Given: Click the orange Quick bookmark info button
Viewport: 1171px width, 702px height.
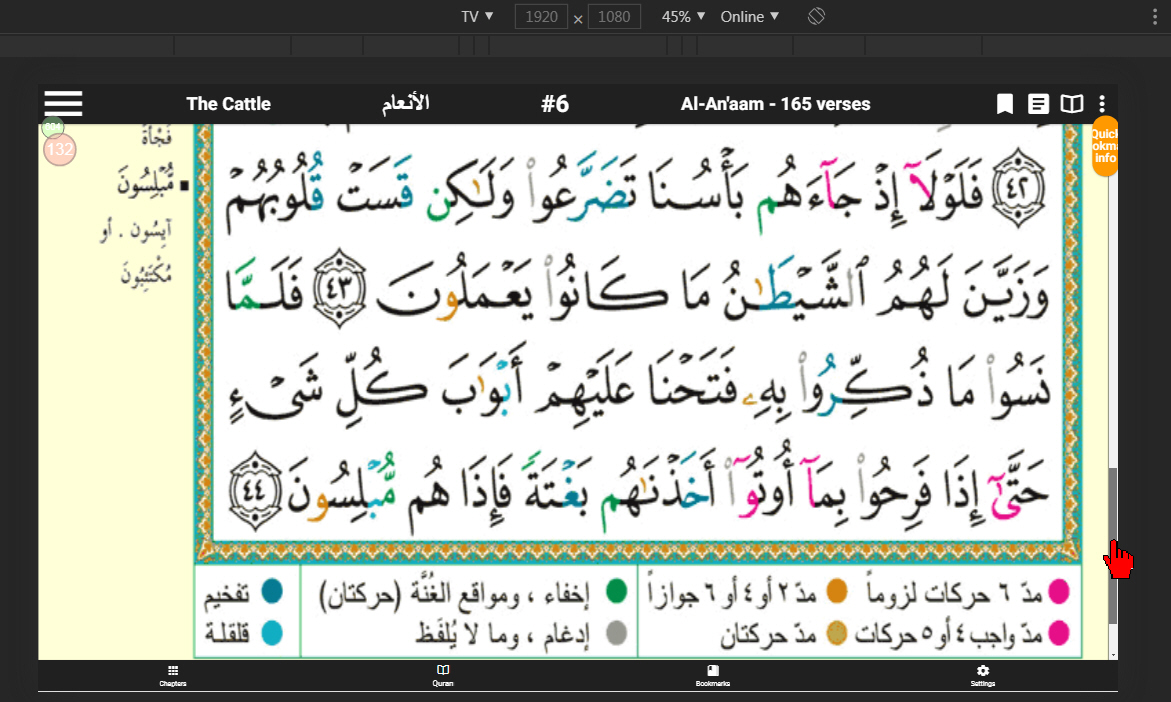Looking at the screenshot, I should (x=1104, y=146).
